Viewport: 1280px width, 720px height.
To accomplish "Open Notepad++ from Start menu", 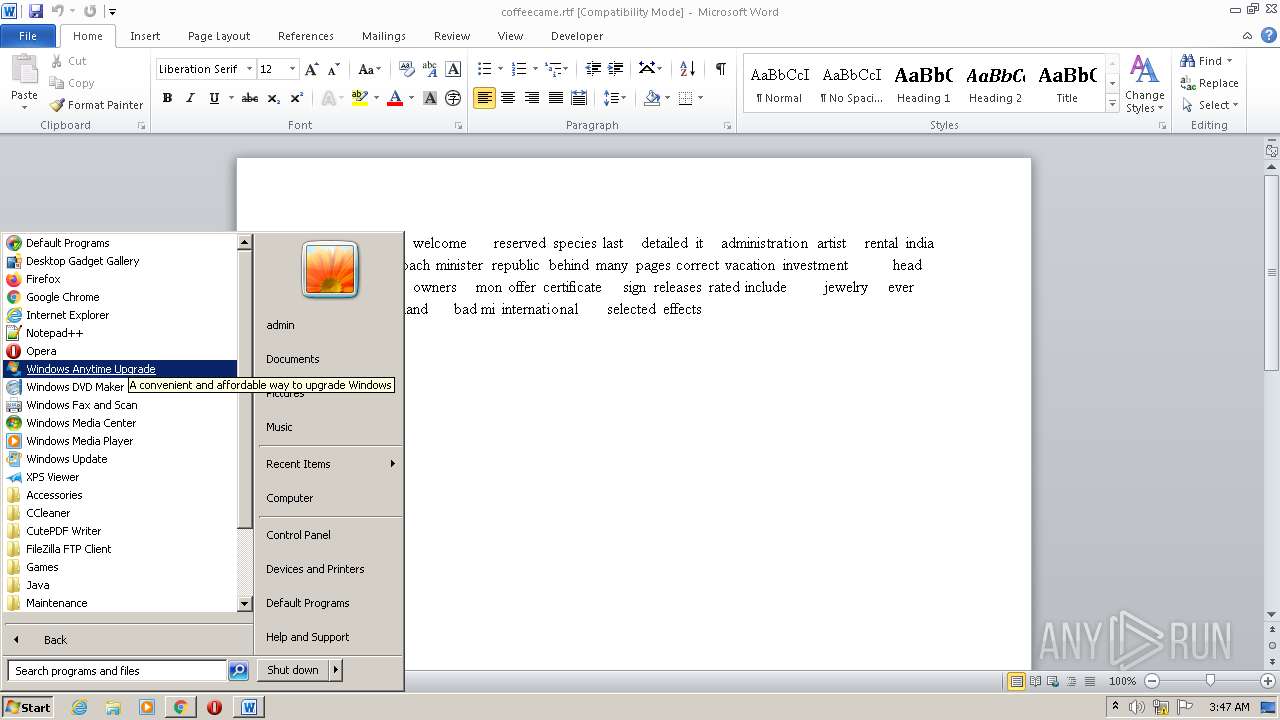I will pyautogui.click(x=54, y=333).
